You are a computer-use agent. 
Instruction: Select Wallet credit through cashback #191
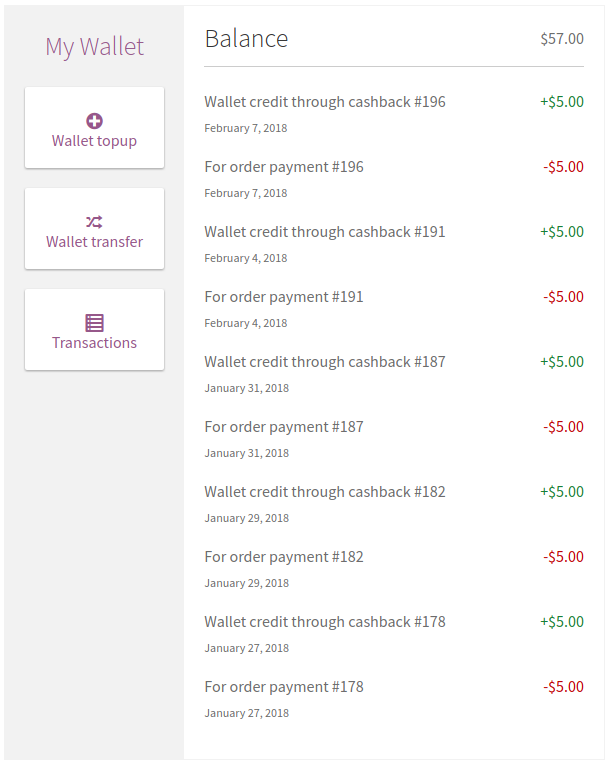(325, 232)
